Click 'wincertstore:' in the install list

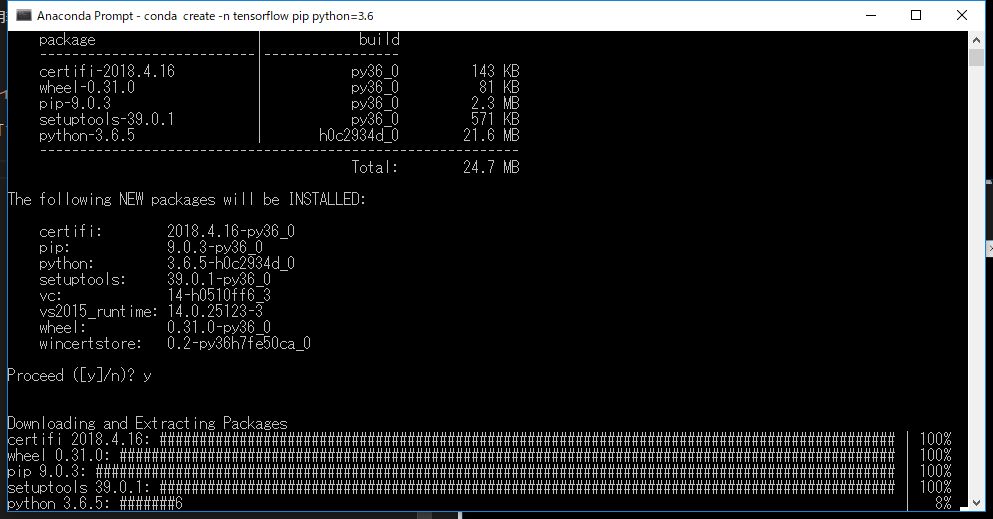click(91, 344)
